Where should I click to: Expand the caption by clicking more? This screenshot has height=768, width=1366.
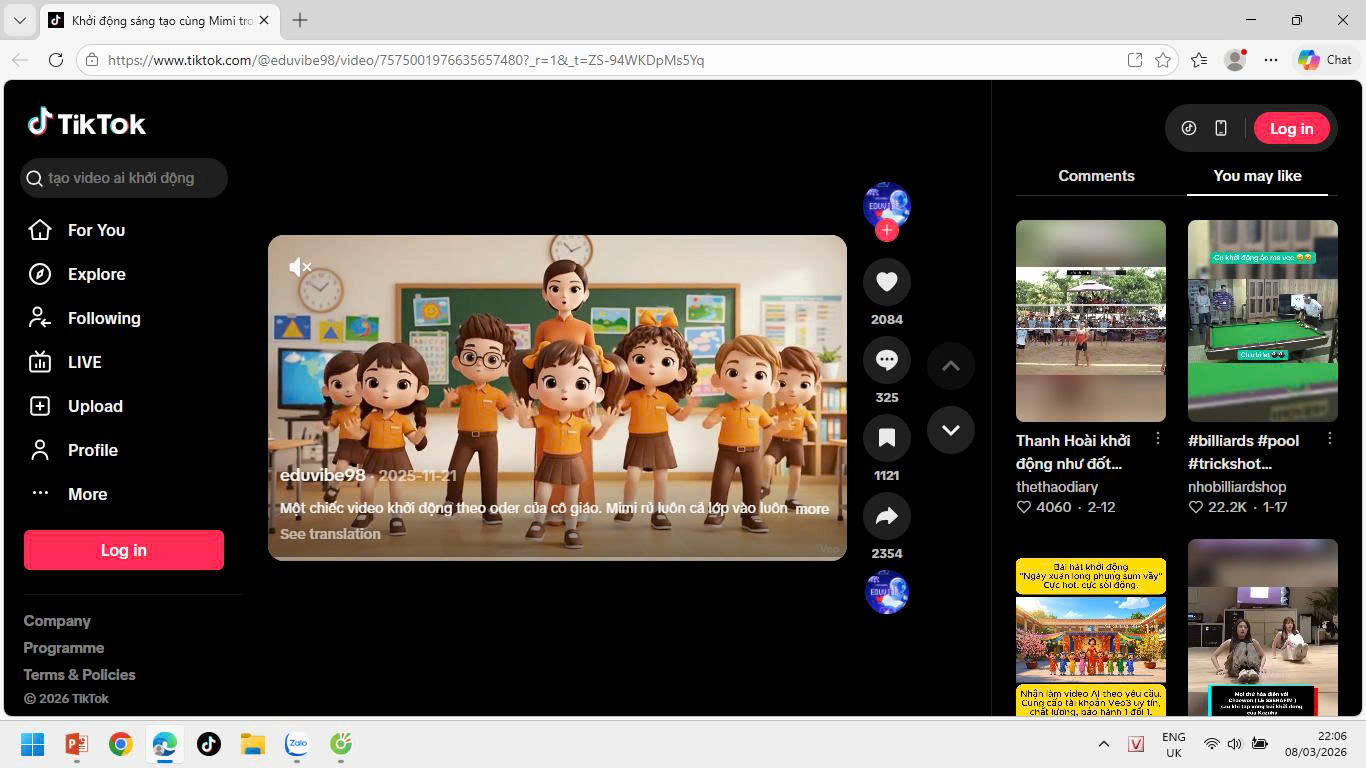(812, 509)
